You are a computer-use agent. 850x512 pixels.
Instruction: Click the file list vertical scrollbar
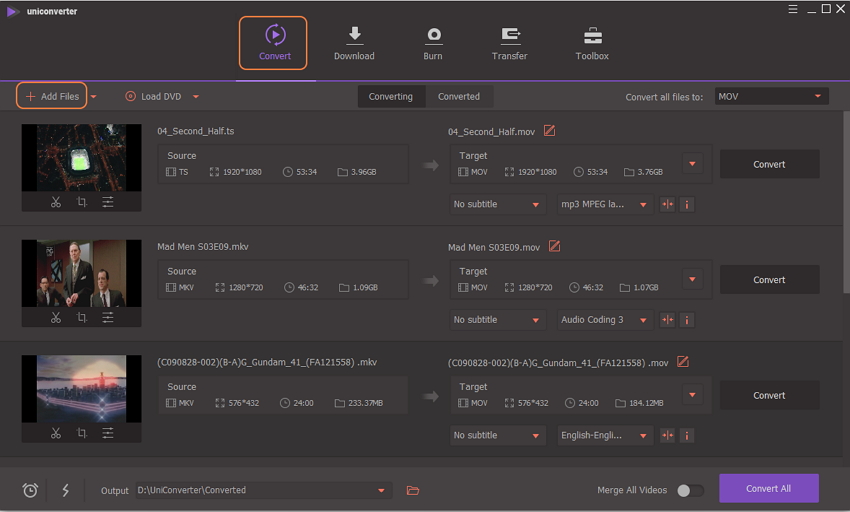[x=846, y=203]
